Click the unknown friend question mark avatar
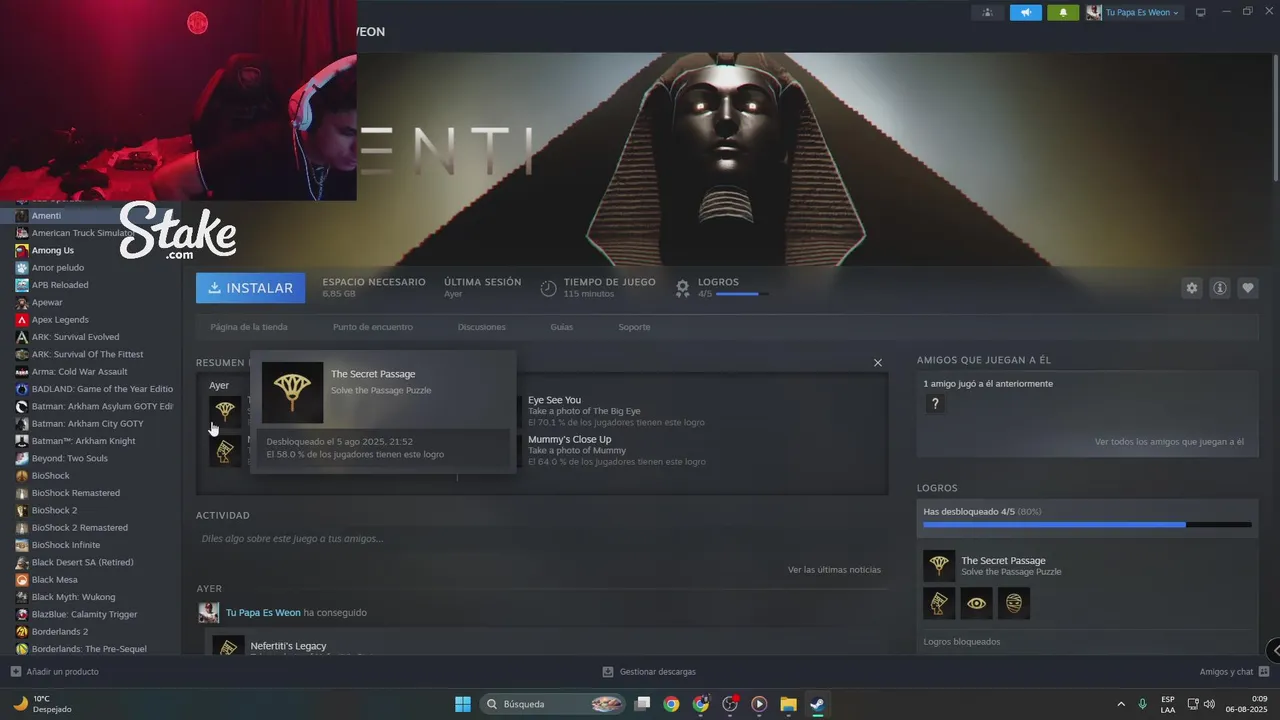This screenshot has width=1280, height=720. [935, 404]
